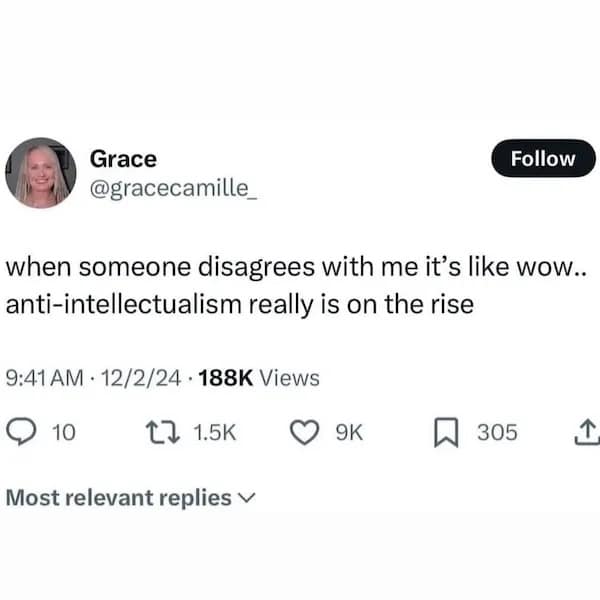View the 188K Views analytics
The width and height of the screenshot is (600, 600).
[259, 378]
